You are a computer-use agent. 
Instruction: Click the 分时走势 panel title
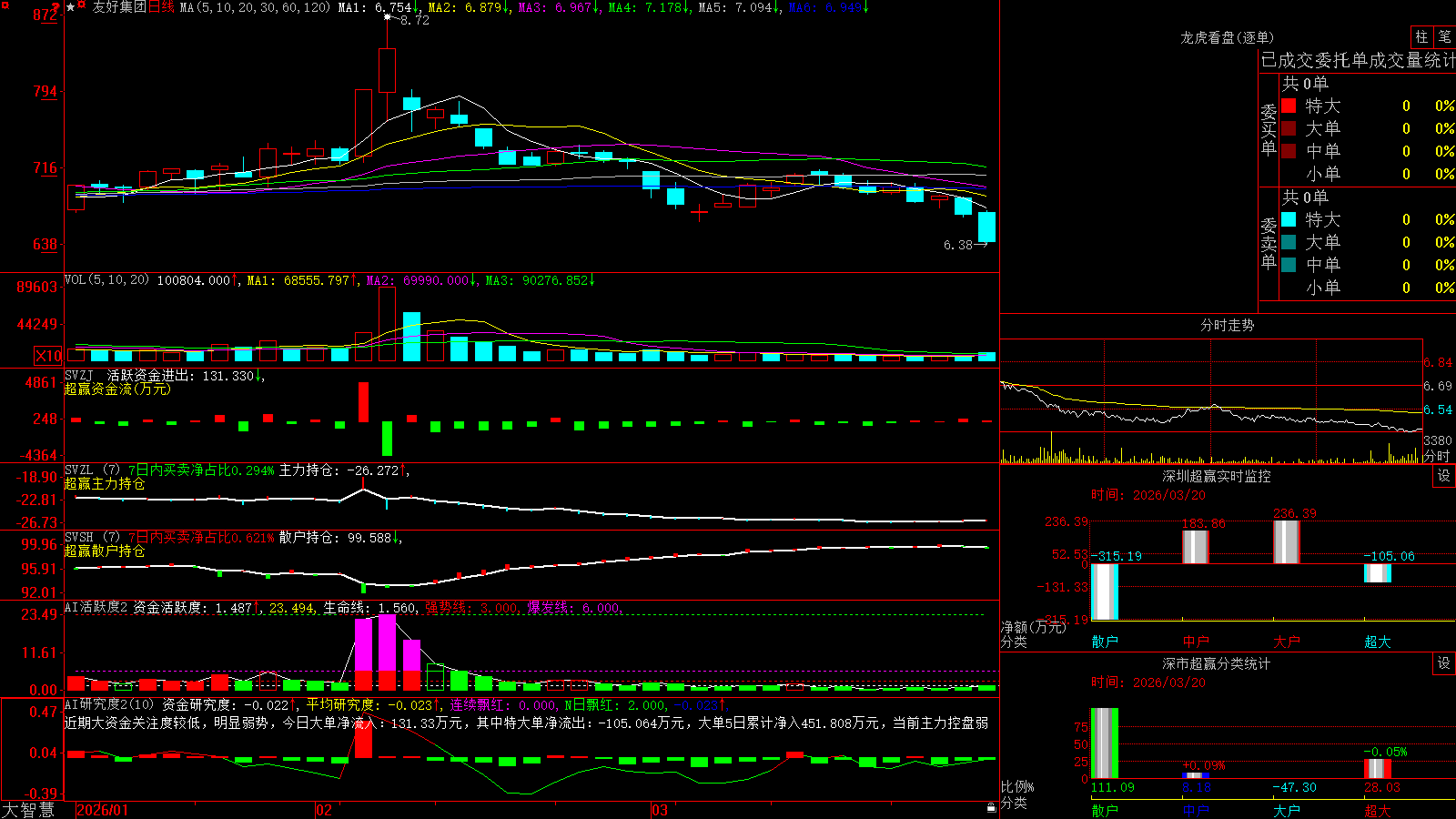[1227, 325]
